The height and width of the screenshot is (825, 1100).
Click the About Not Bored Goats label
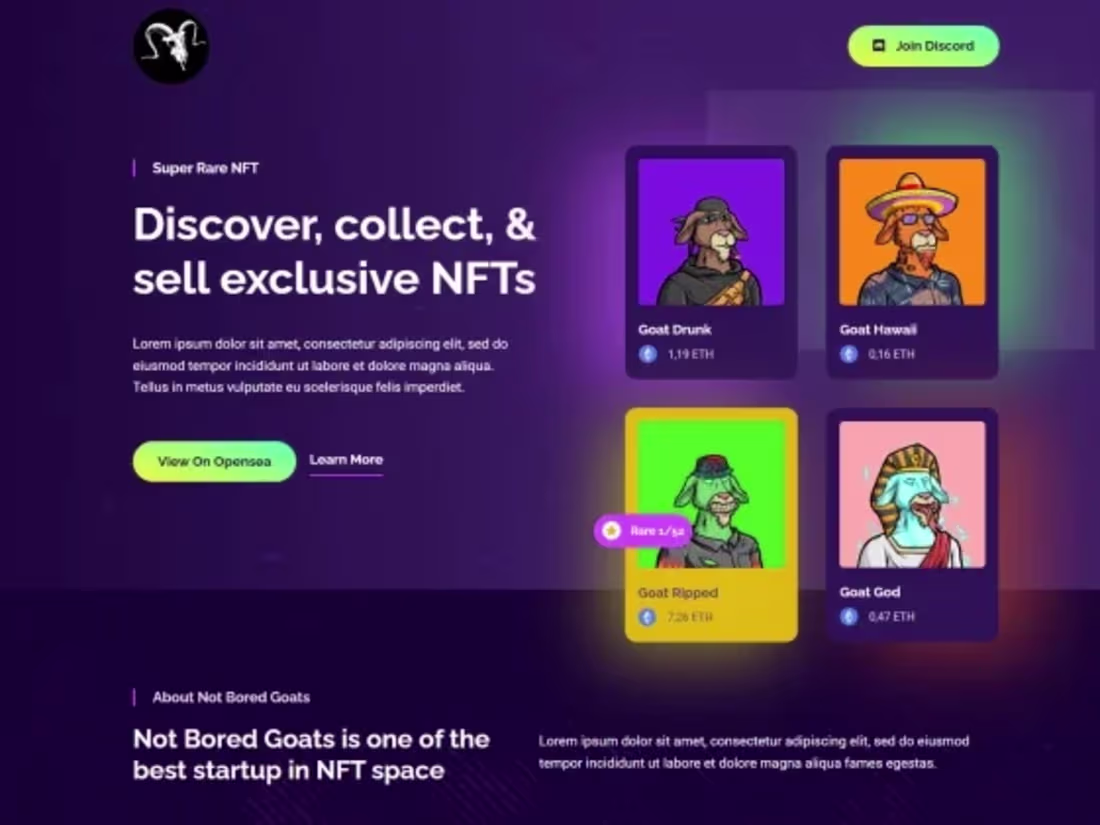[x=231, y=697]
